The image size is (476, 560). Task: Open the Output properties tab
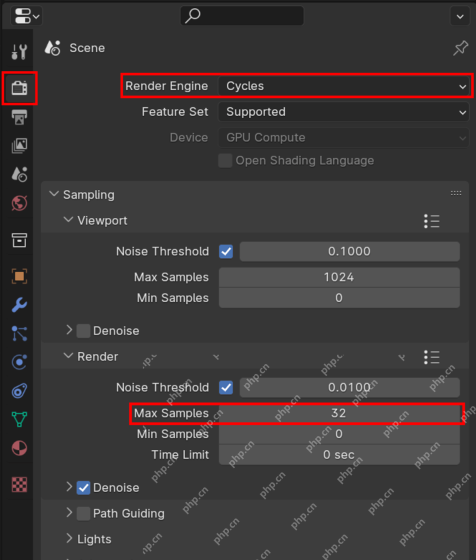coord(19,117)
